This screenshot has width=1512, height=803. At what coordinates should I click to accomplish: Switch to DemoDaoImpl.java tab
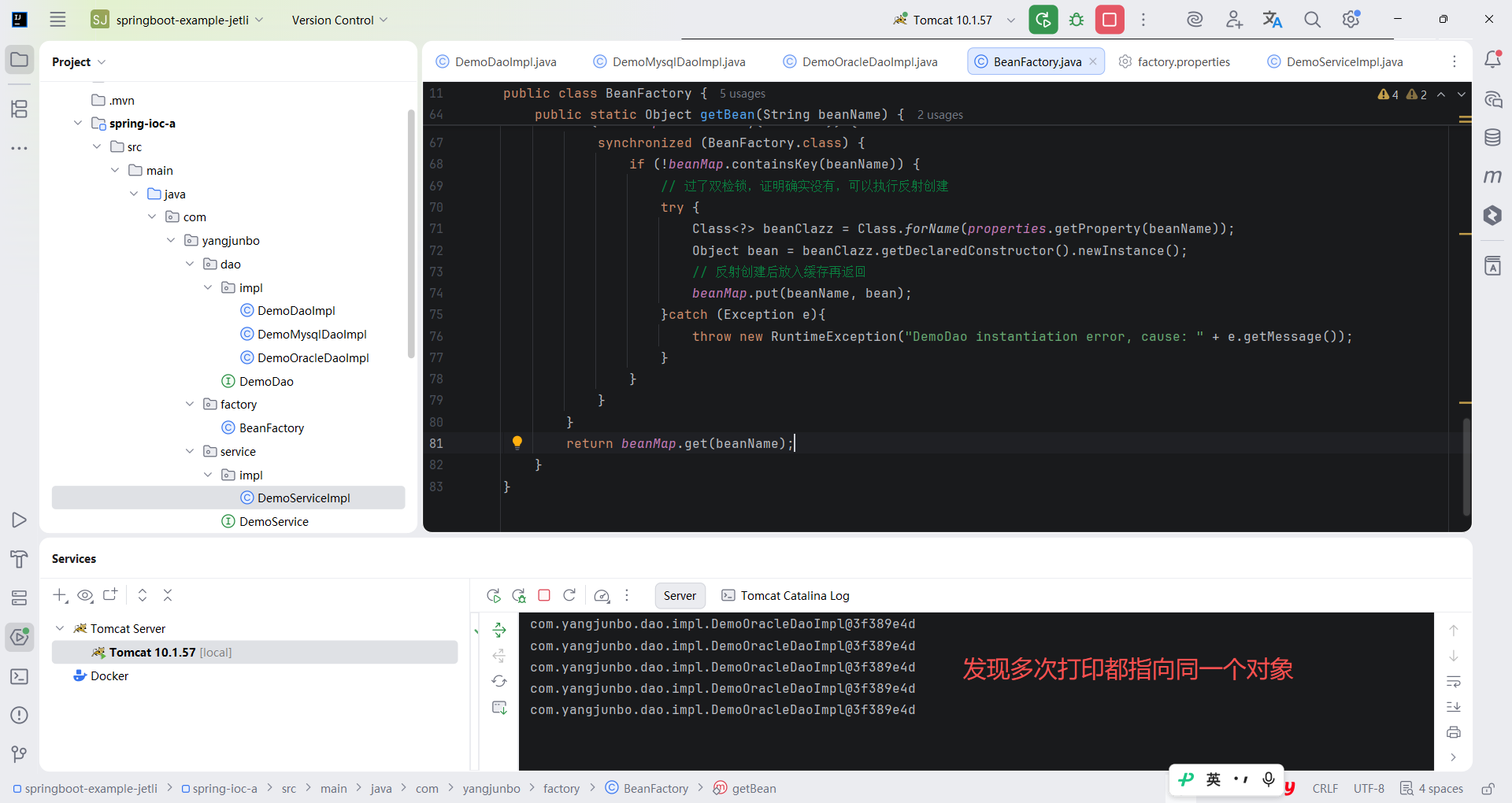pos(497,61)
